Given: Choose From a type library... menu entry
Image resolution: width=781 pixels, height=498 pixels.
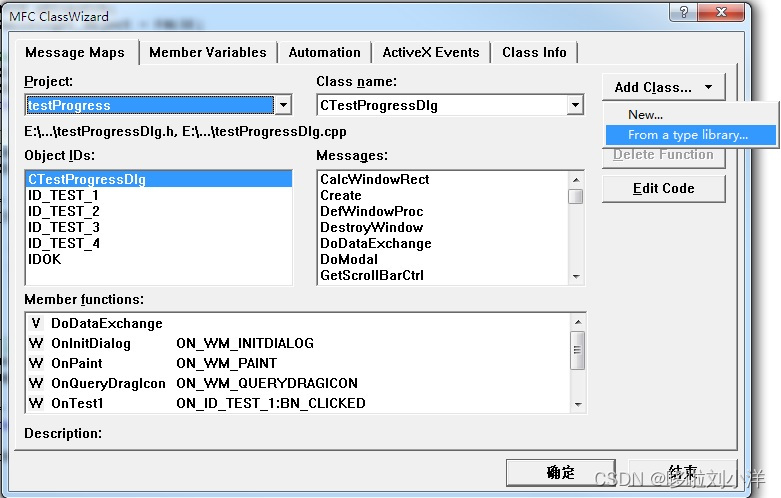Looking at the screenshot, I should coord(691,135).
